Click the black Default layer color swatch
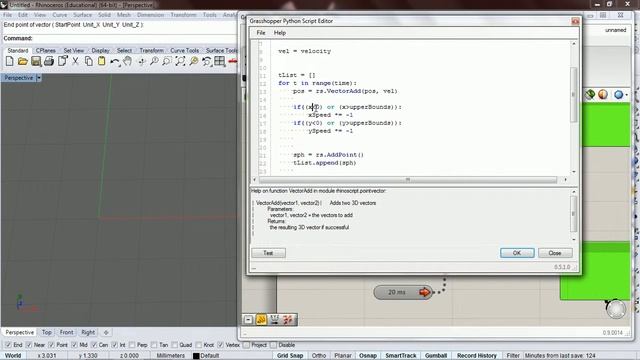Screen dimensions: 640x360 (x=196, y=356)
